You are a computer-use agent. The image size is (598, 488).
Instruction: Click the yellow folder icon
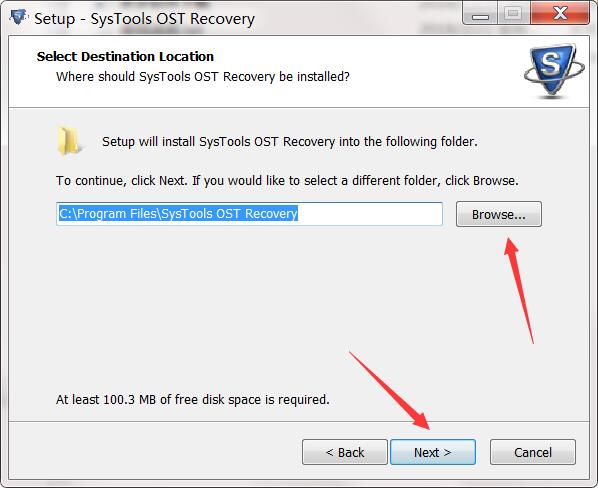tap(68, 141)
